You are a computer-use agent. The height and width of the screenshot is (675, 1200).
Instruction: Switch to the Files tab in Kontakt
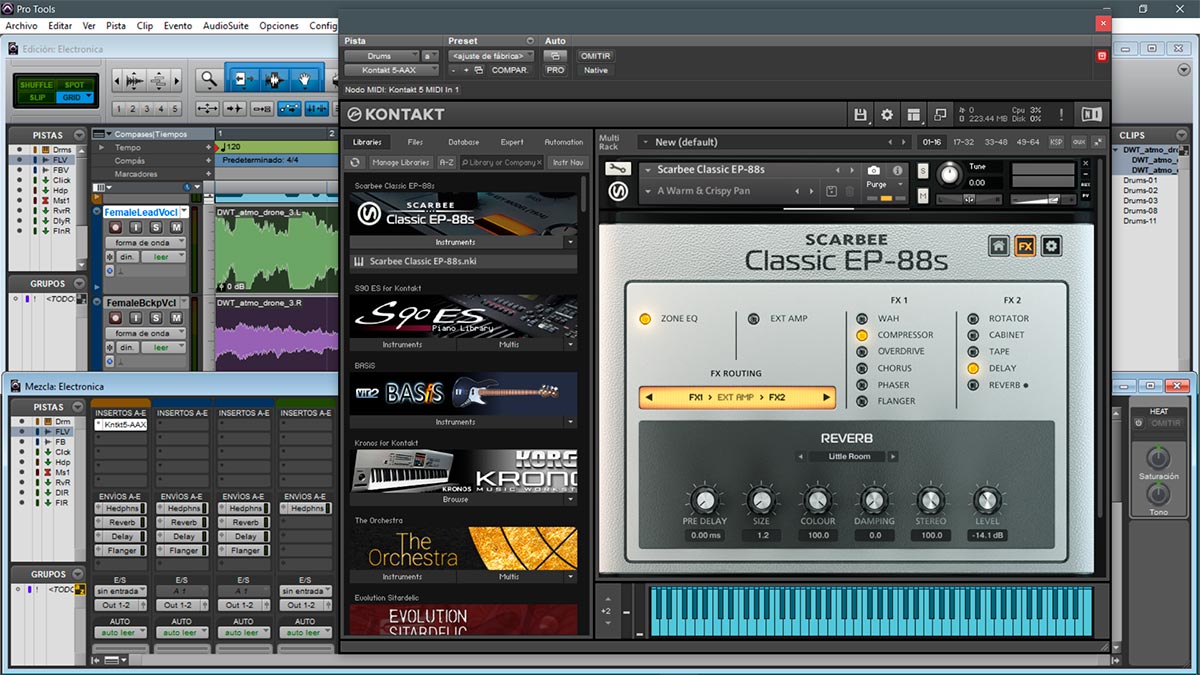tap(415, 142)
